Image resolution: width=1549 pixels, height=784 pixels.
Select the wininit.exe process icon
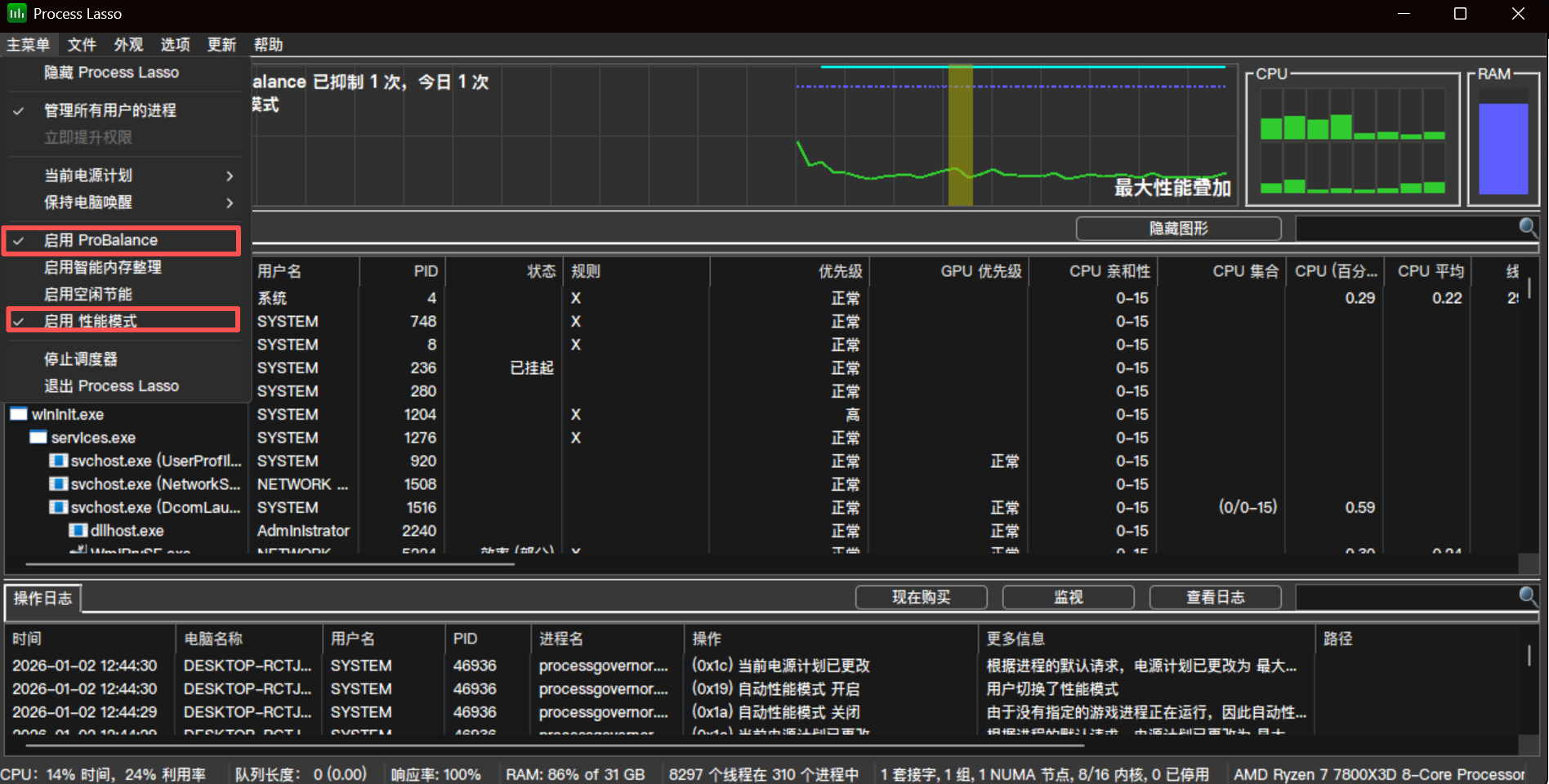tap(19, 414)
